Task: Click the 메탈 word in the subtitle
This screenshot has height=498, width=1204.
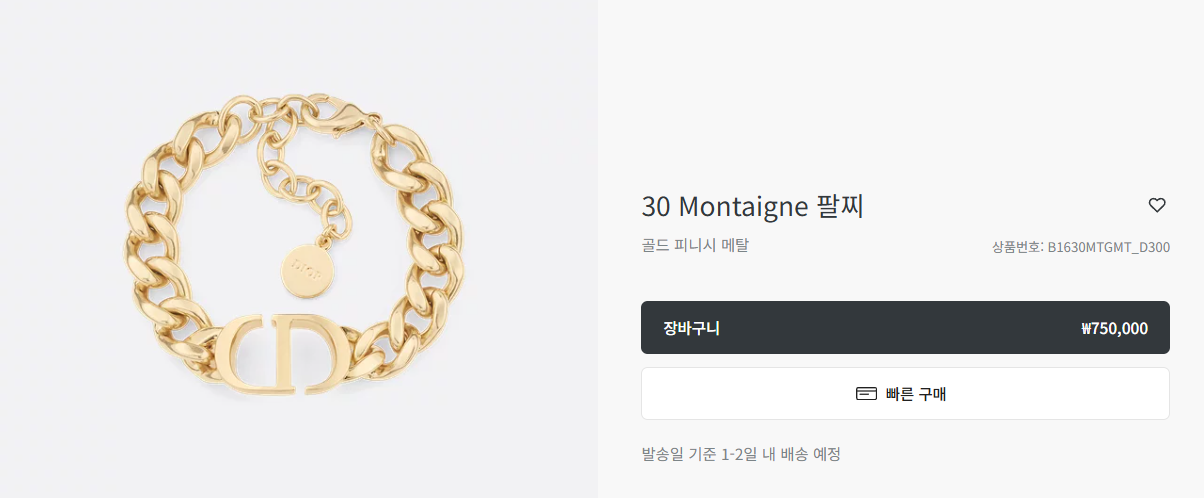Action: coord(734,244)
